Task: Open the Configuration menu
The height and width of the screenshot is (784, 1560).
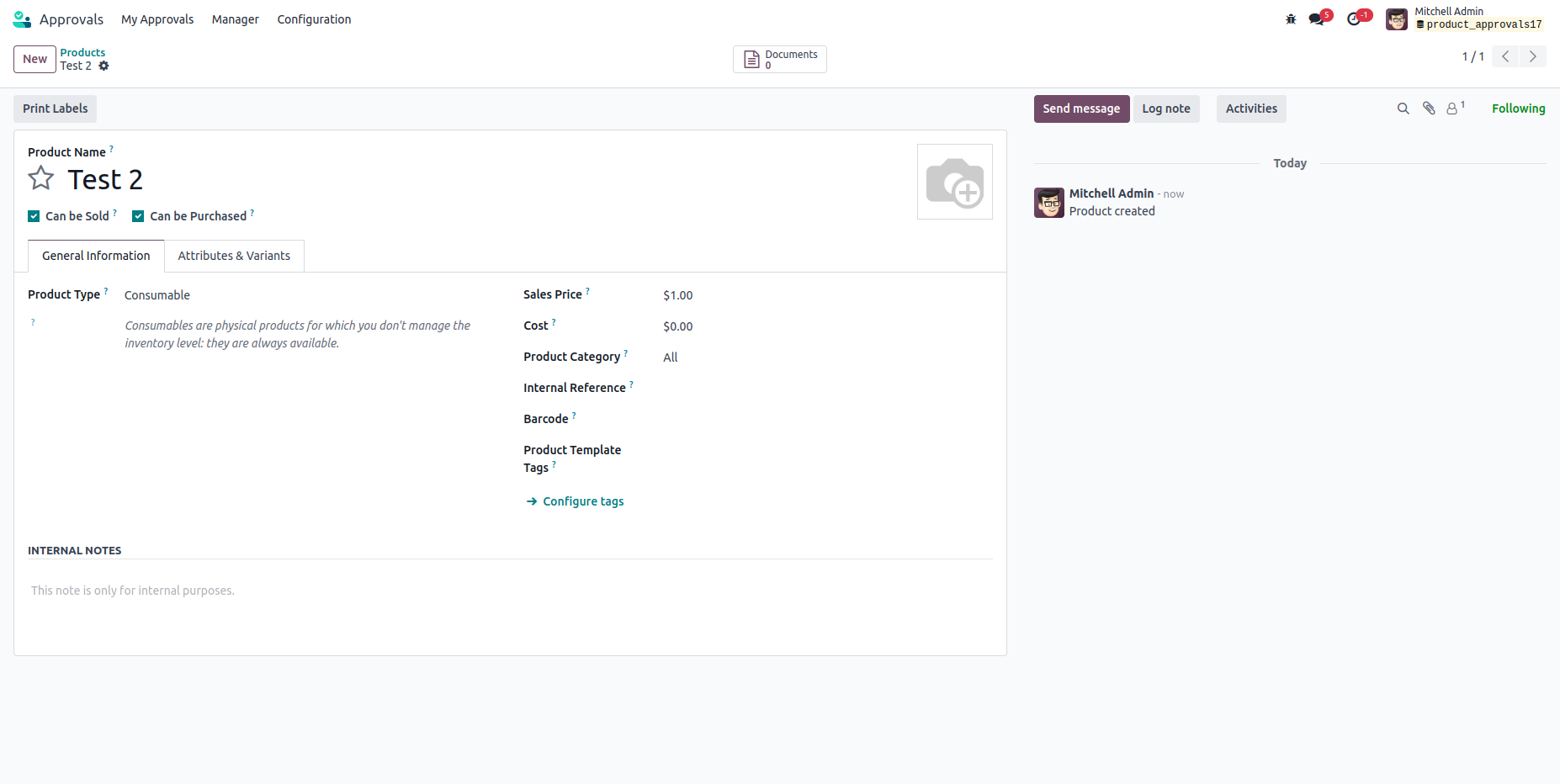Action: (x=314, y=19)
